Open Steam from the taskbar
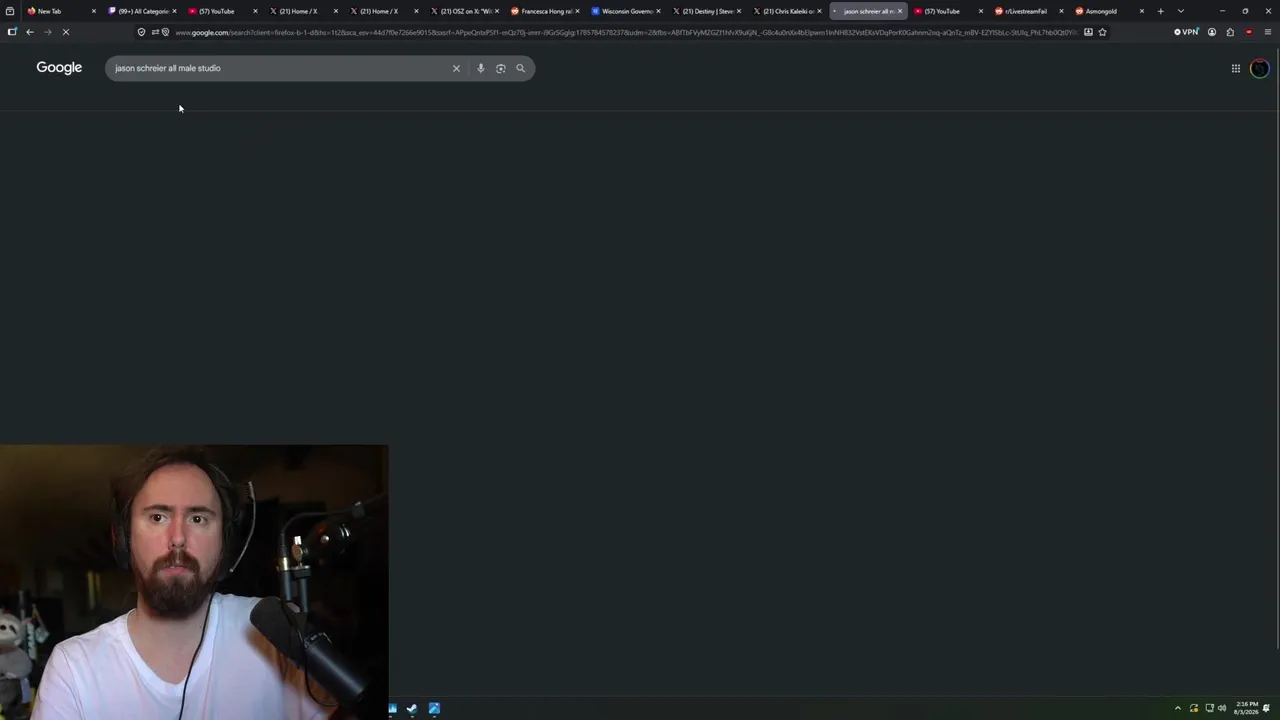The height and width of the screenshot is (720, 1280). coord(412,709)
